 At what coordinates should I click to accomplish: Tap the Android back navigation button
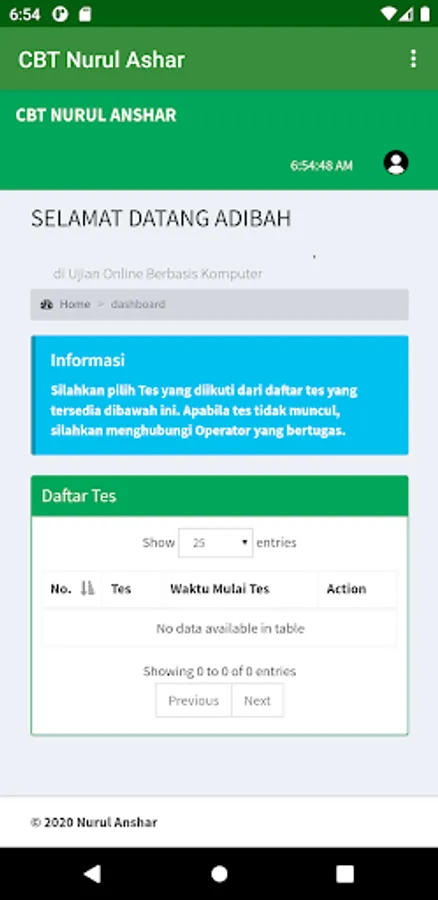[92, 873]
